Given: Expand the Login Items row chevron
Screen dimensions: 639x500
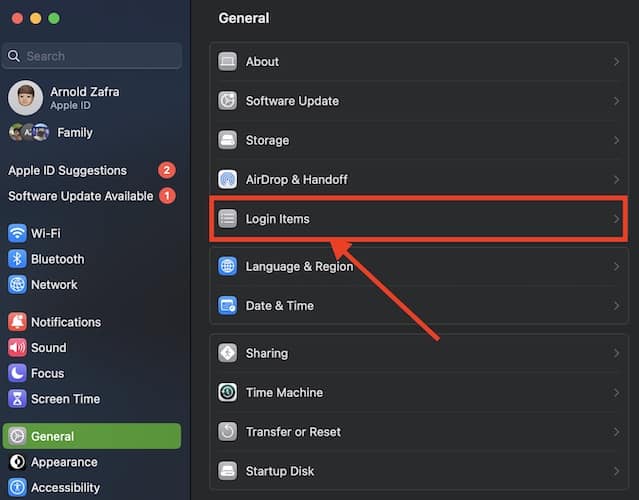Looking at the screenshot, I should pos(616,219).
